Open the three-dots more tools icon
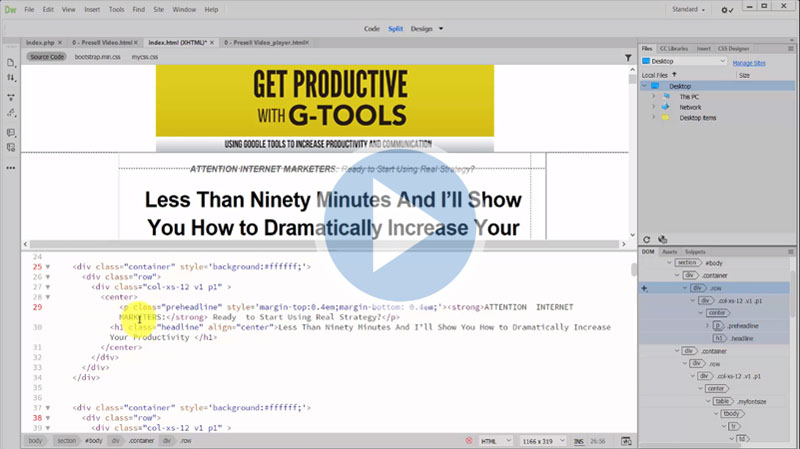Image resolution: width=800 pixels, height=449 pixels. 10,163
